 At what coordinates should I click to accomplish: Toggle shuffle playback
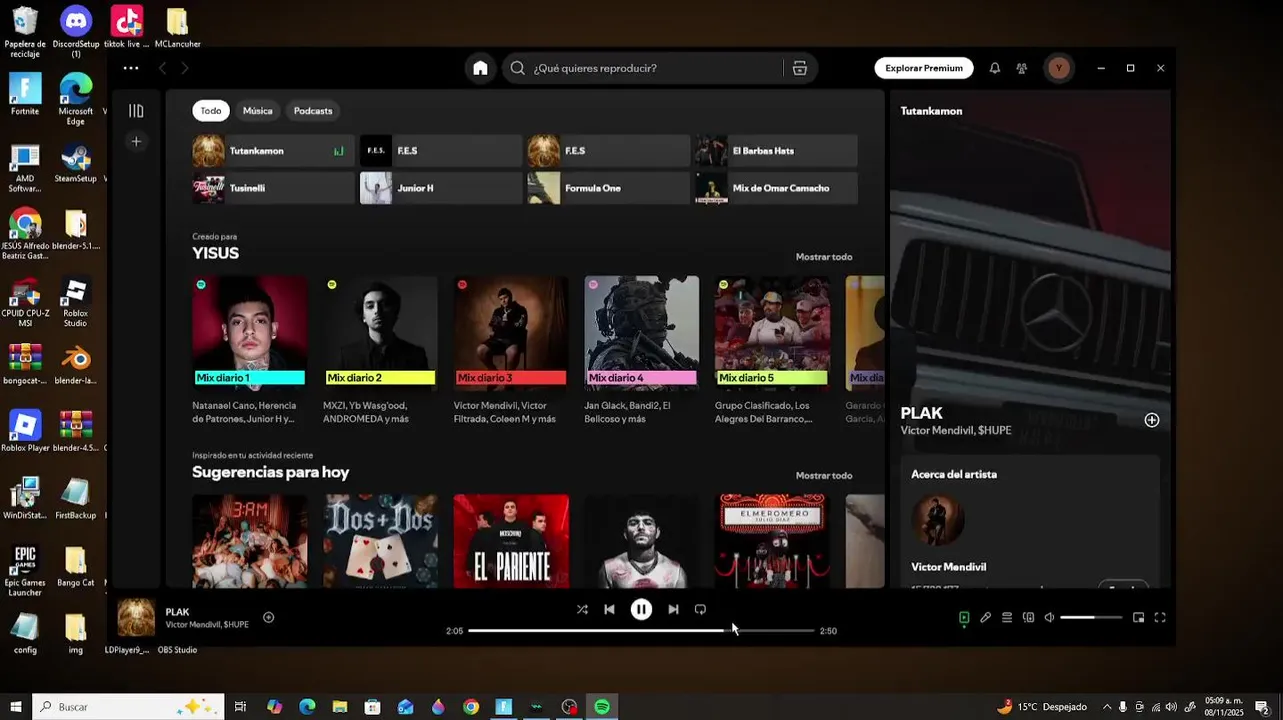(x=582, y=609)
